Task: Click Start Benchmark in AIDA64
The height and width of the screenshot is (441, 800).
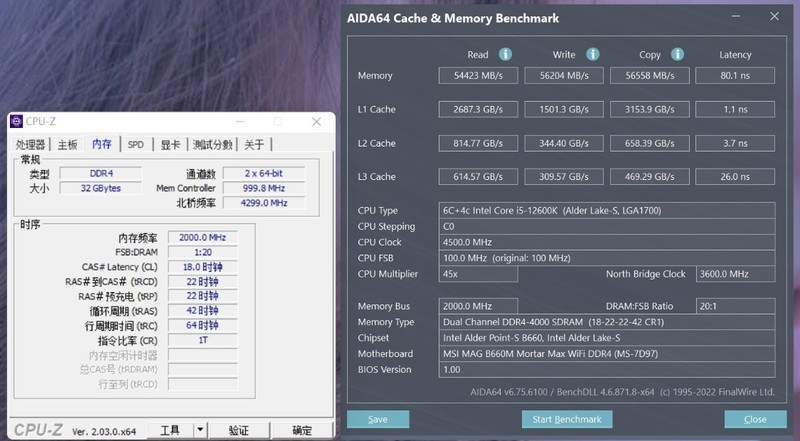Action: [x=567, y=419]
